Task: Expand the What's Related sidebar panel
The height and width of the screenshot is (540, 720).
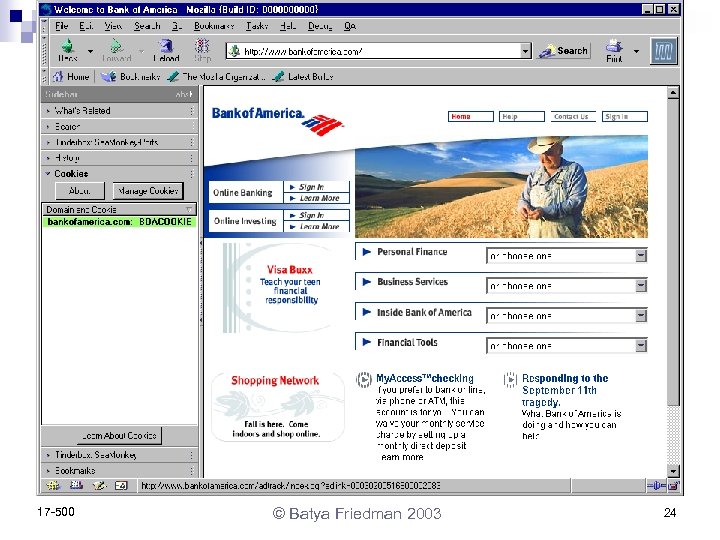Action: (119, 111)
